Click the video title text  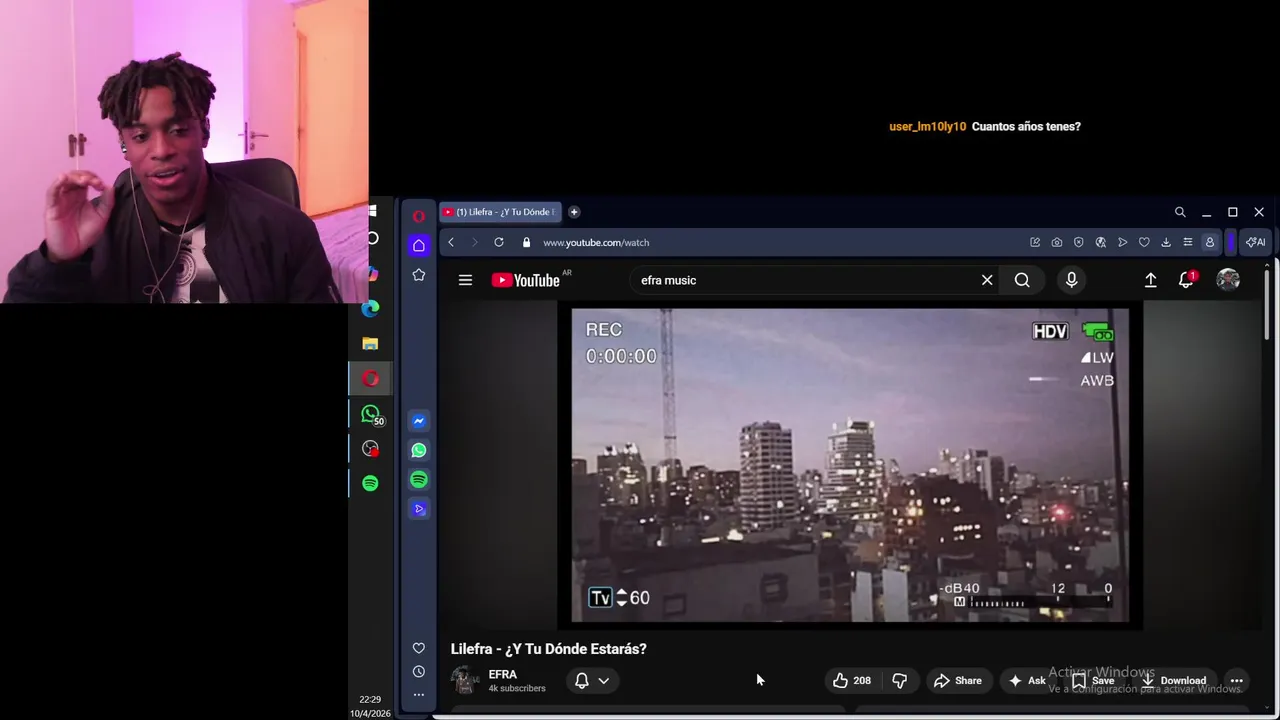(548, 649)
